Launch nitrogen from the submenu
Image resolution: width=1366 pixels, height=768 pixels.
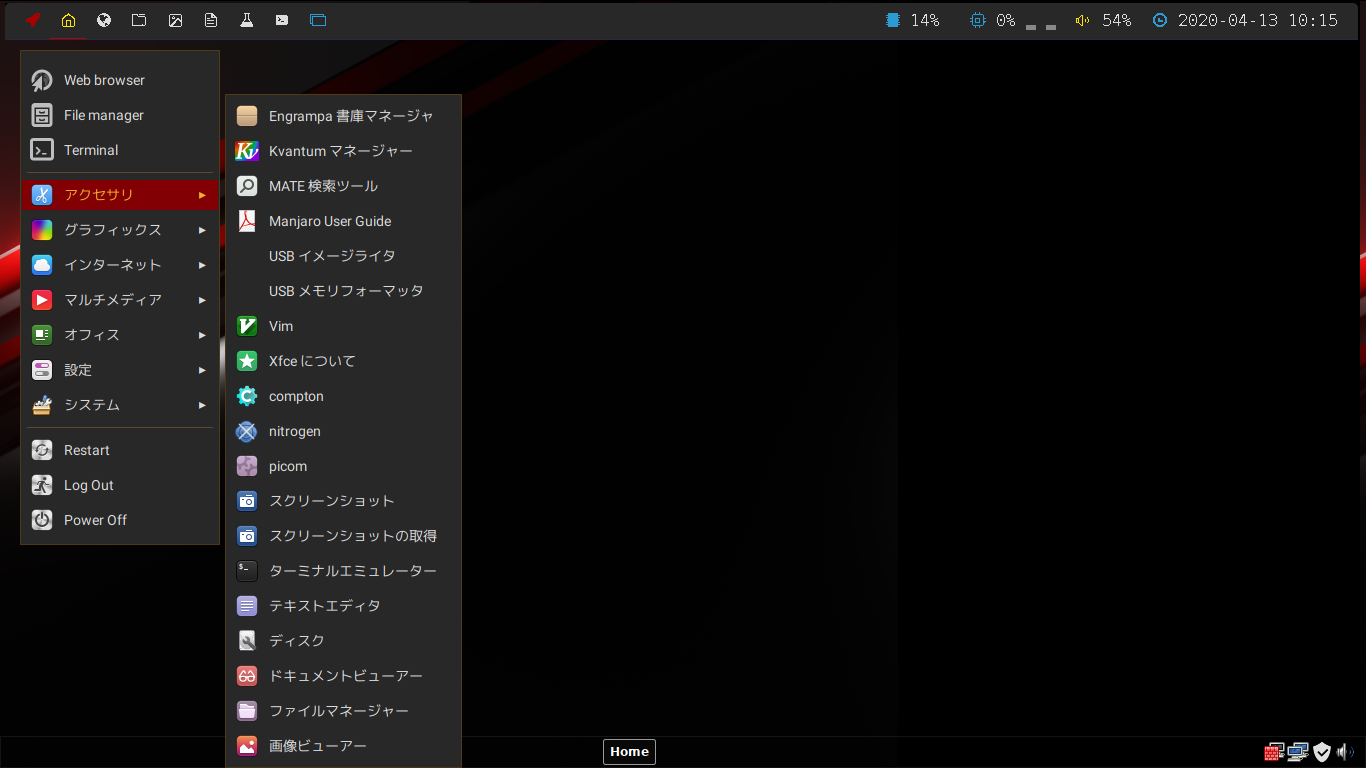[343, 431]
